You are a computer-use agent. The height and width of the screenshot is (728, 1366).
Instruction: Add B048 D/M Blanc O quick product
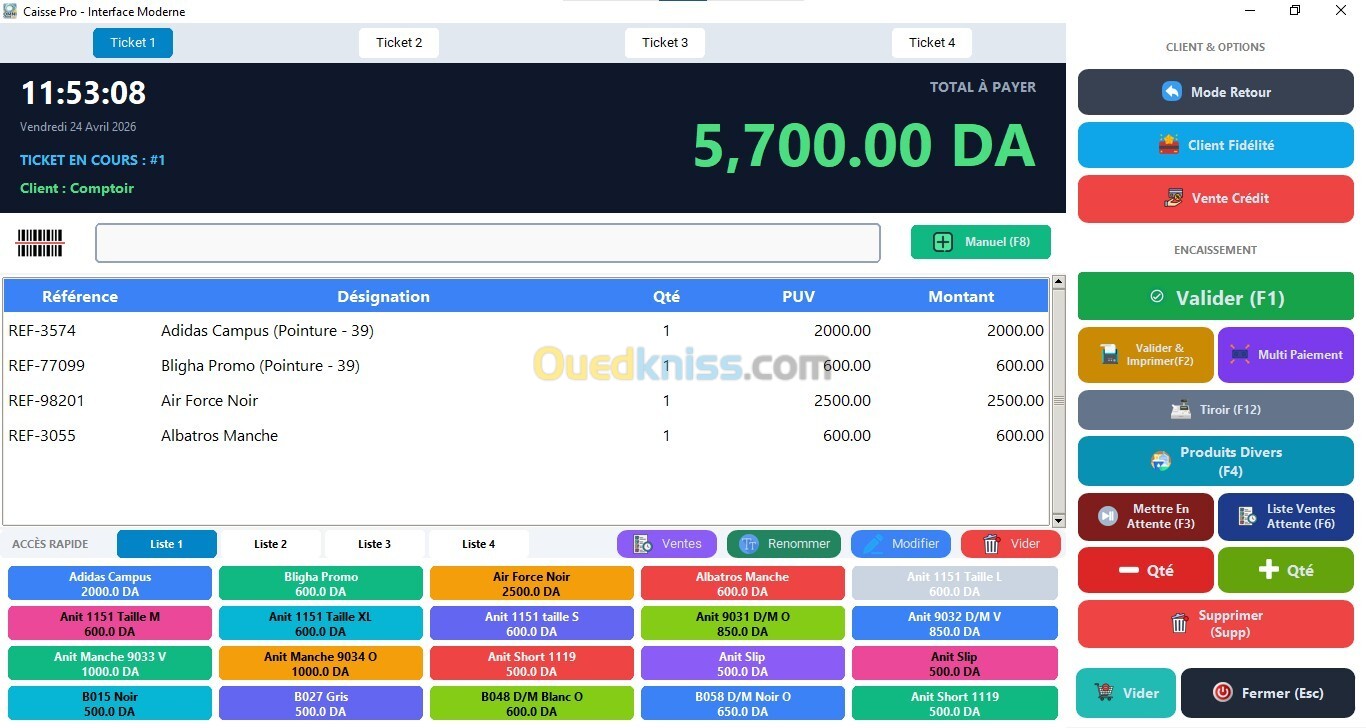pos(532,704)
